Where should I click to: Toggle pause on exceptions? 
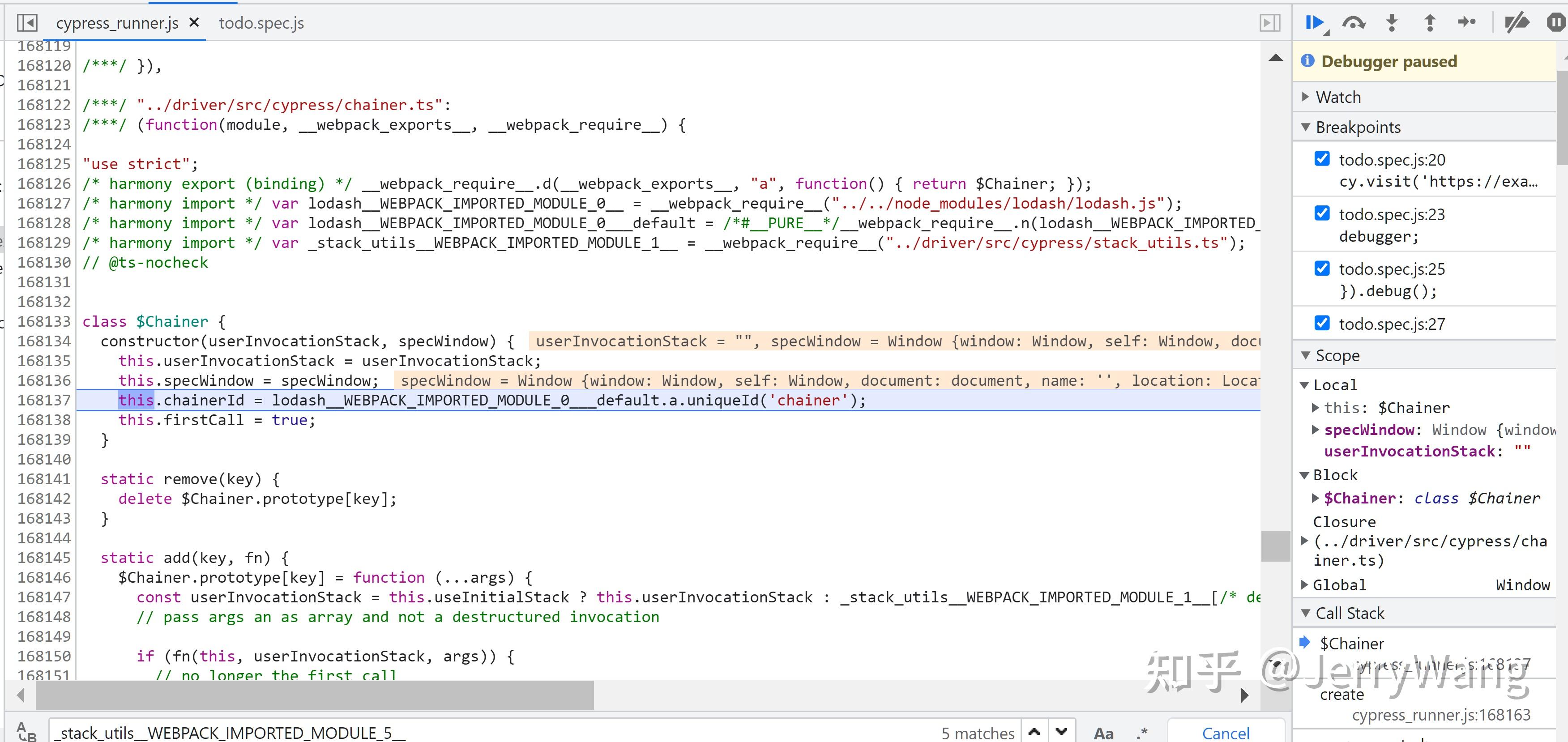point(1555,23)
